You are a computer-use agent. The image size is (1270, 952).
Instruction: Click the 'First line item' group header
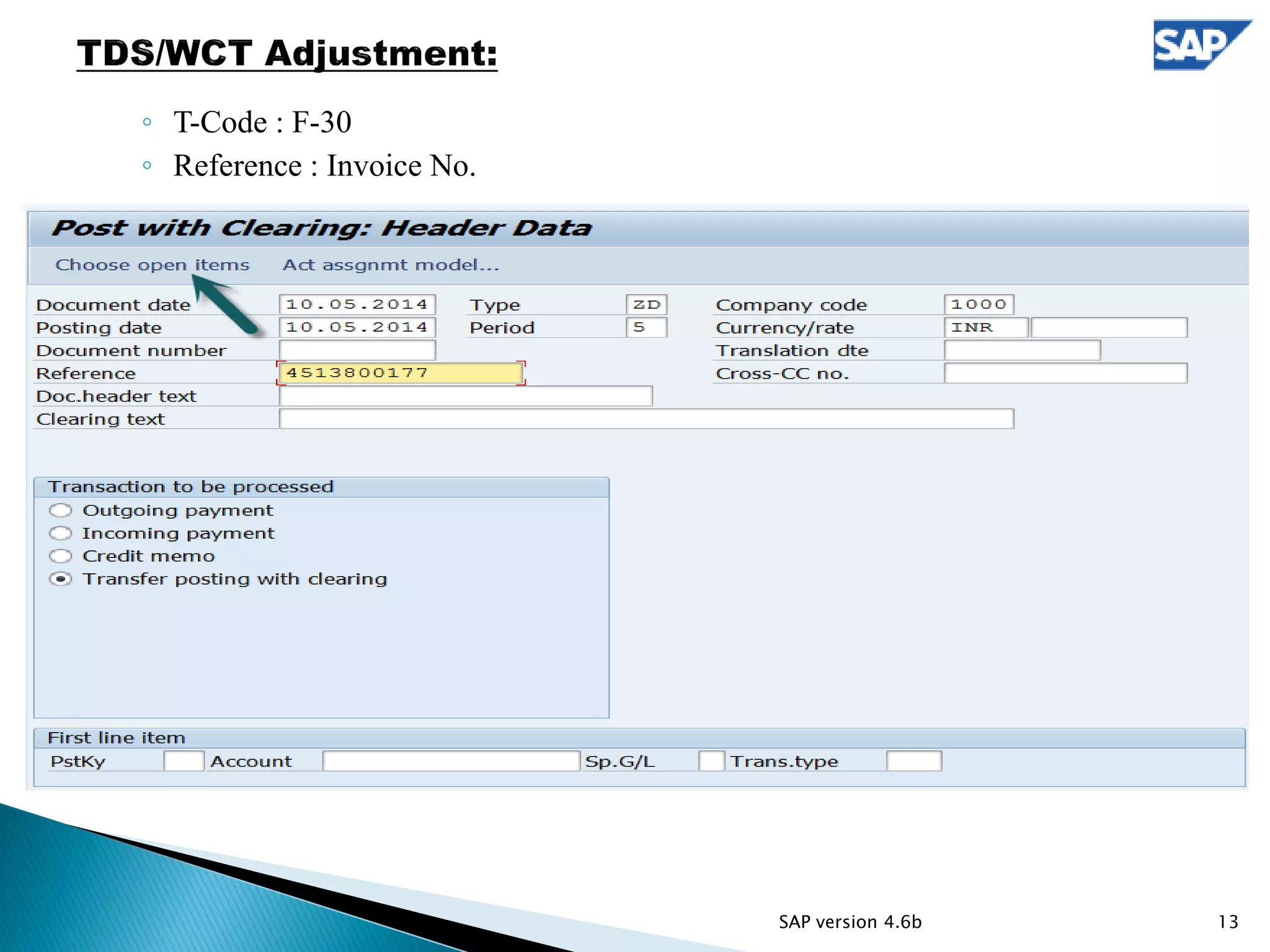click(117, 738)
